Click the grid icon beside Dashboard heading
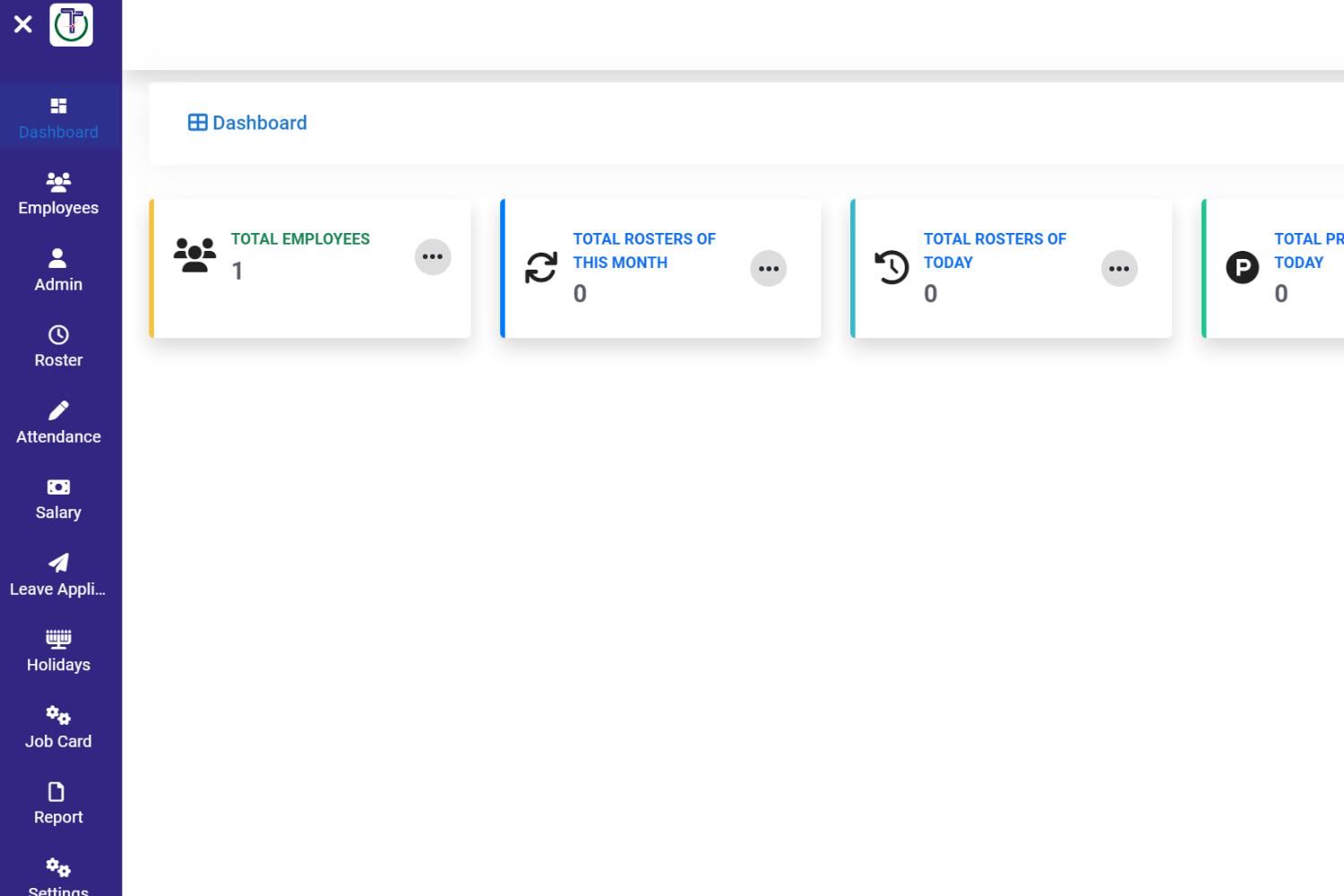 pyautogui.click(x=198, y=123)
